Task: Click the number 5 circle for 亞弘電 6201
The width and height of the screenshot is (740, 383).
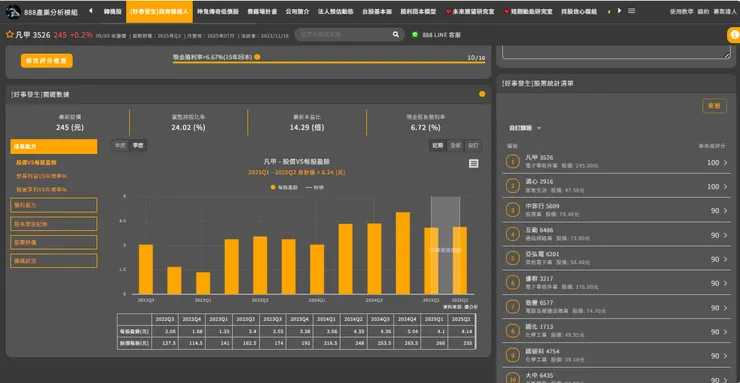Action: [x=513, y=258]
